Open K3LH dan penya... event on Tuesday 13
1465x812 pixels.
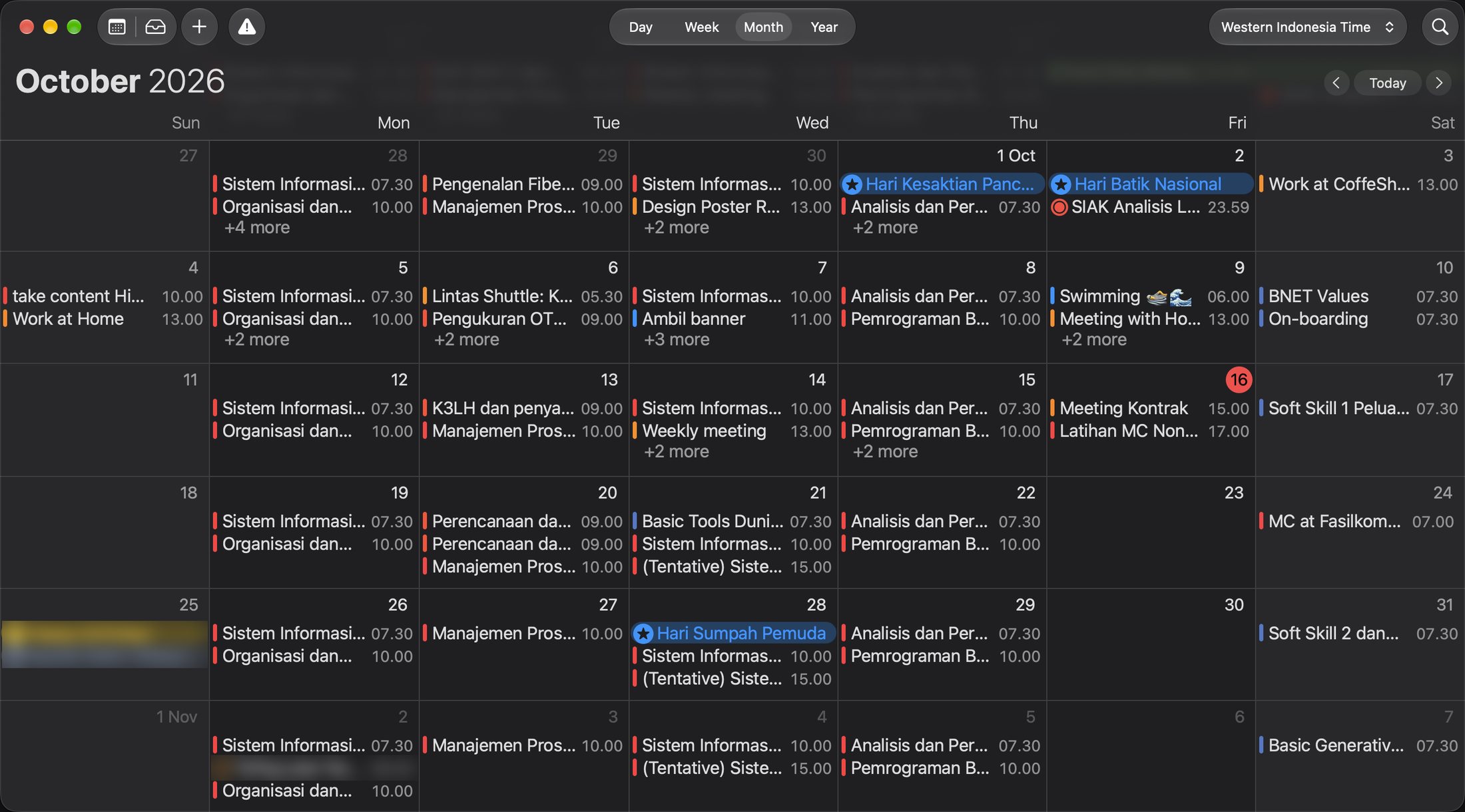(523, 408)
